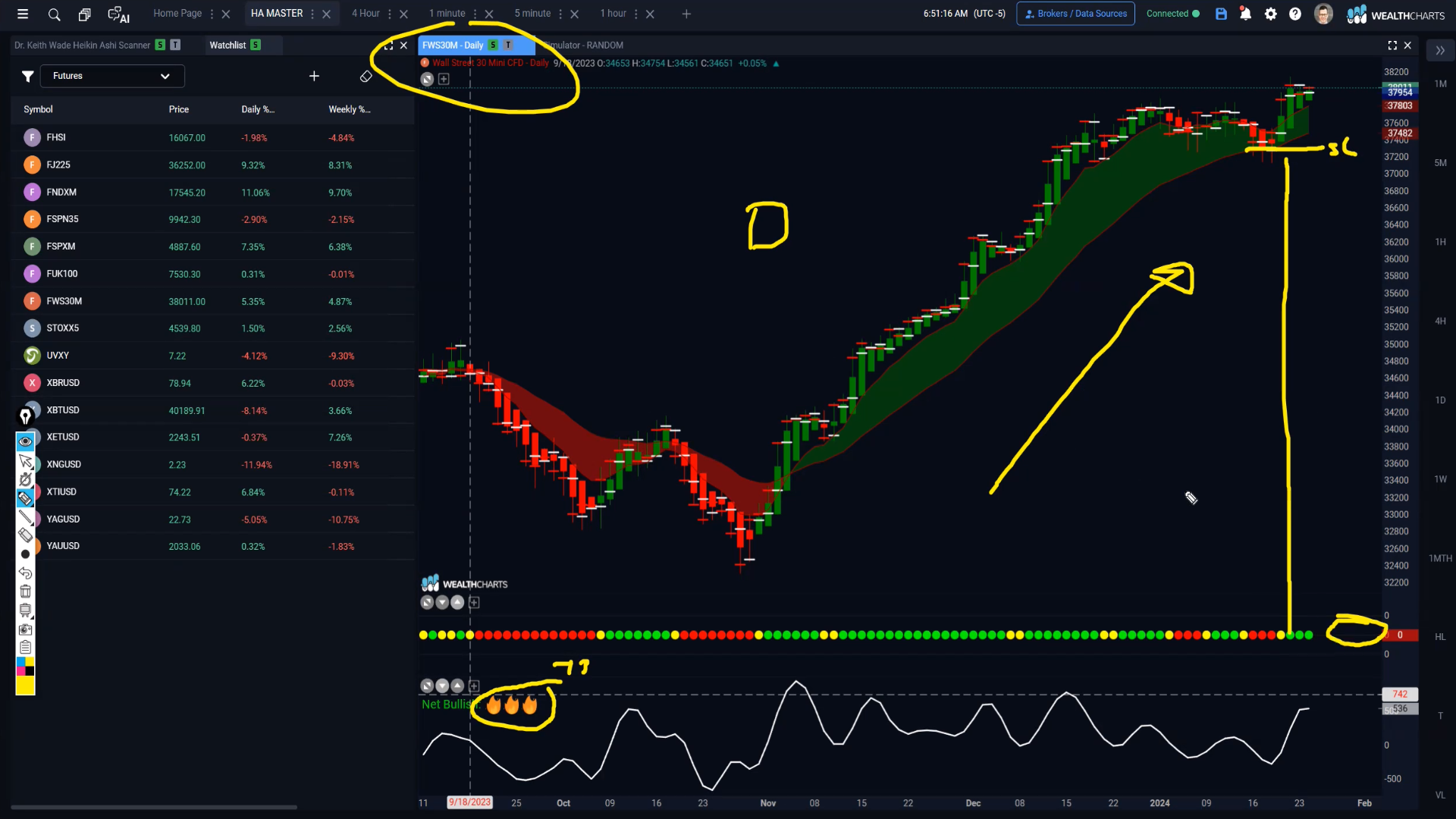The width and height of the screenshot is (1456, 819).
Task: Maximize the chart panel with the expand icon
Action: [1392, 45]
